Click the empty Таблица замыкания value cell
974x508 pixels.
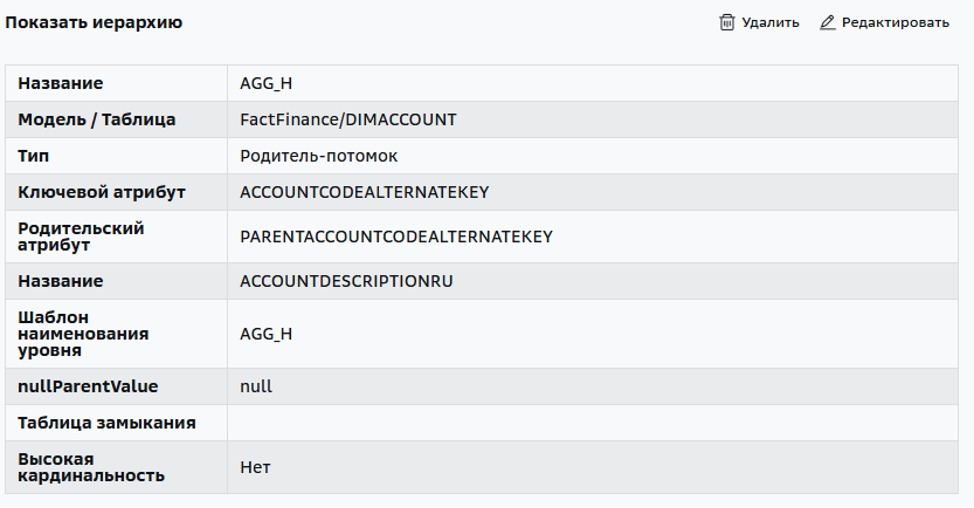click(x=593, y=423)
